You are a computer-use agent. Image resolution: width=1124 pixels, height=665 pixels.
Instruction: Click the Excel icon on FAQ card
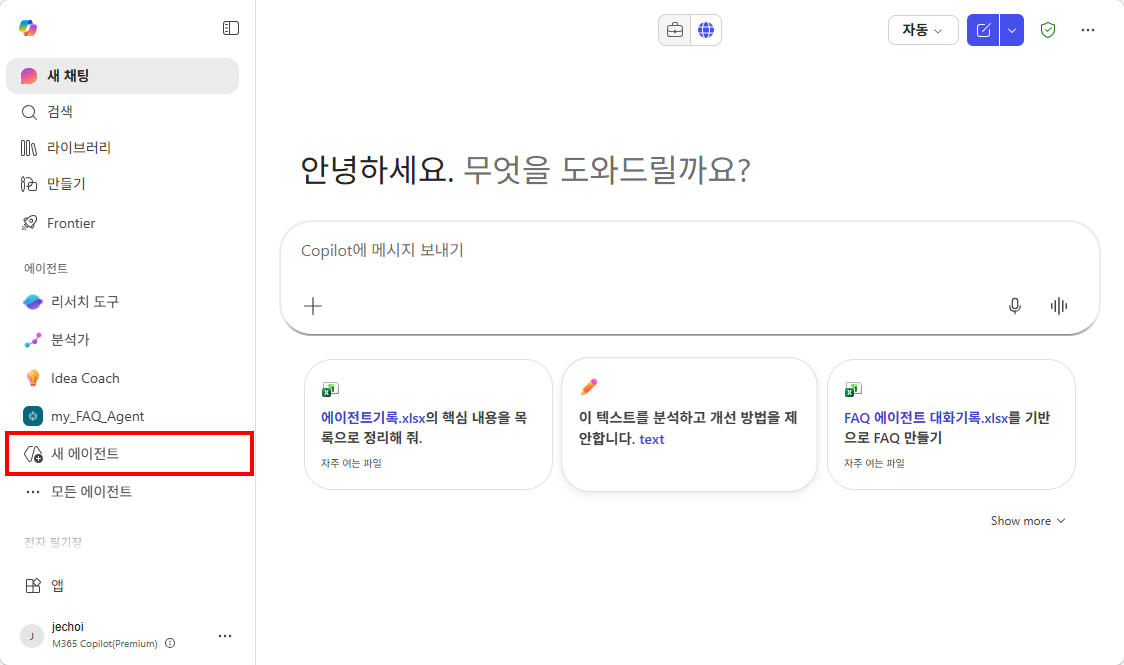tap(853, 389)
